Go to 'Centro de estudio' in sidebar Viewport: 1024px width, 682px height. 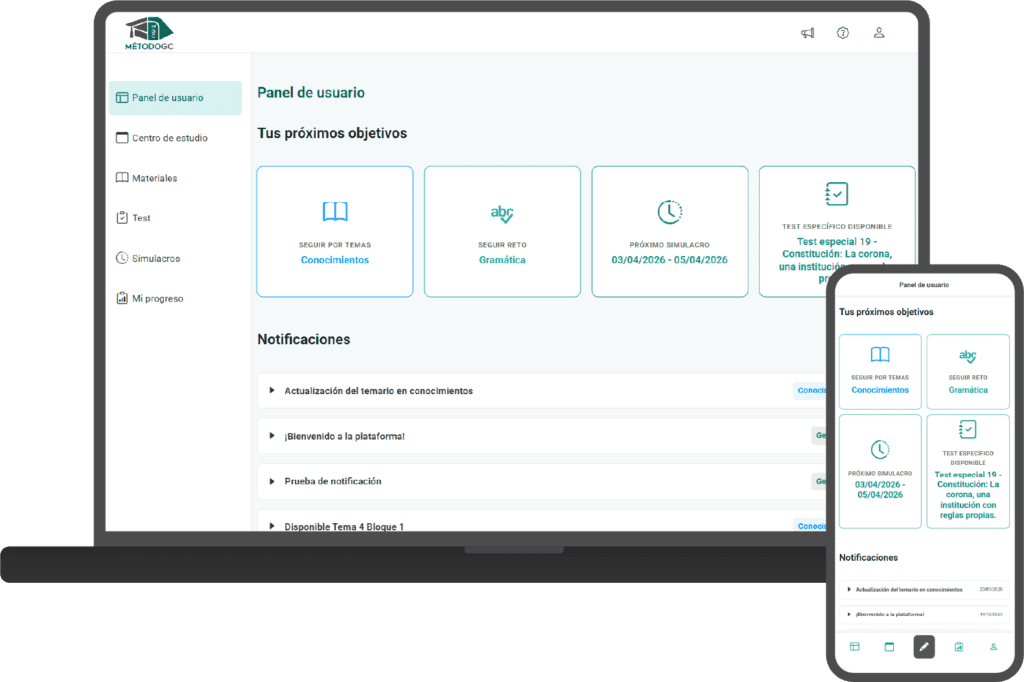click(169, 138)
